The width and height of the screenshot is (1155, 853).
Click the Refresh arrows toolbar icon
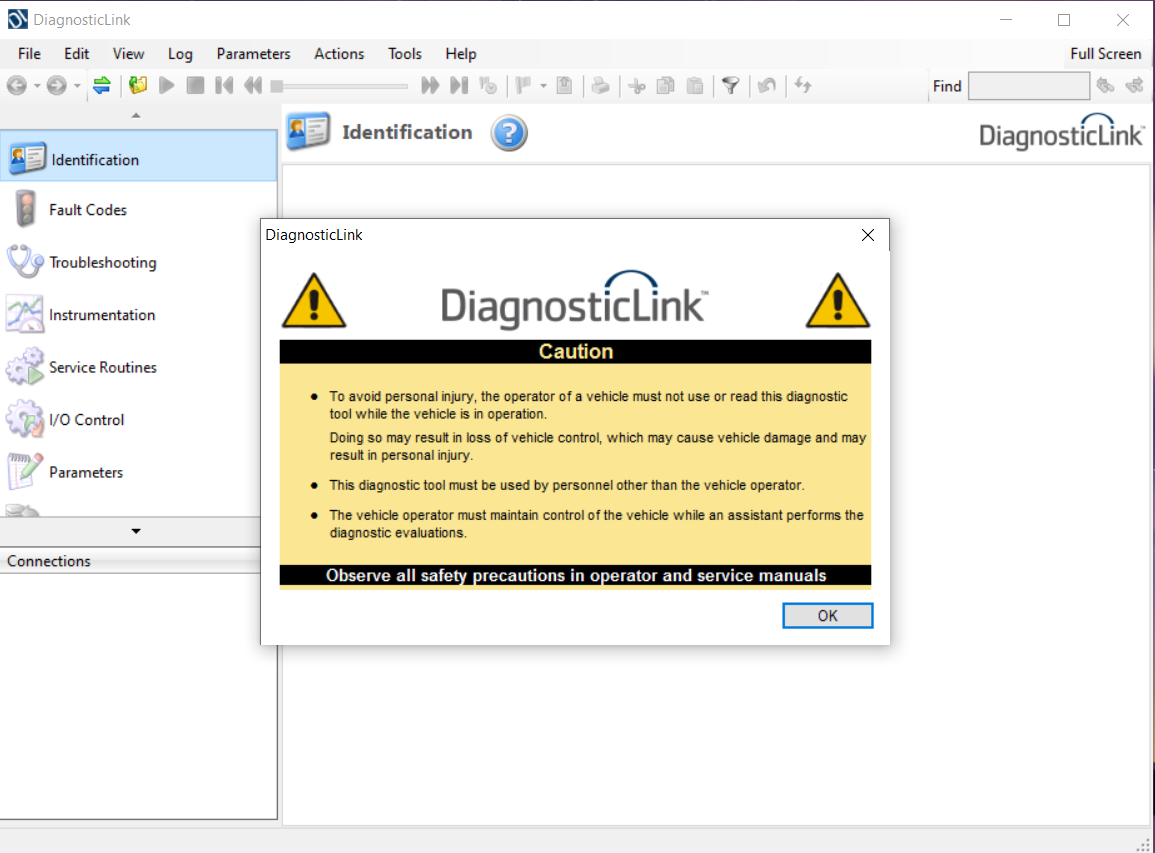(x=803, y=85)
